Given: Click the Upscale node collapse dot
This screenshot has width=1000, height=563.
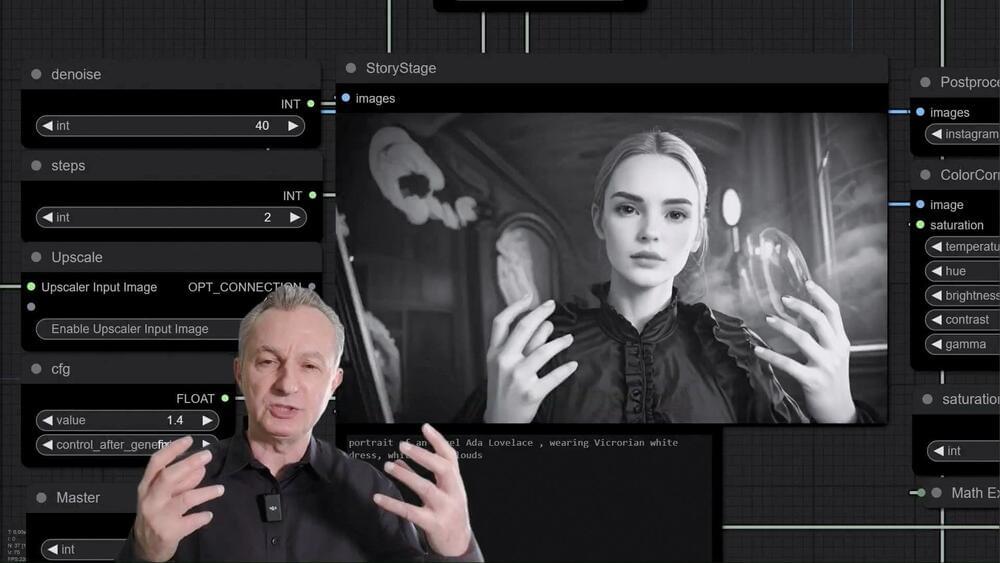Looking at the screenshot, I should 36,257.
